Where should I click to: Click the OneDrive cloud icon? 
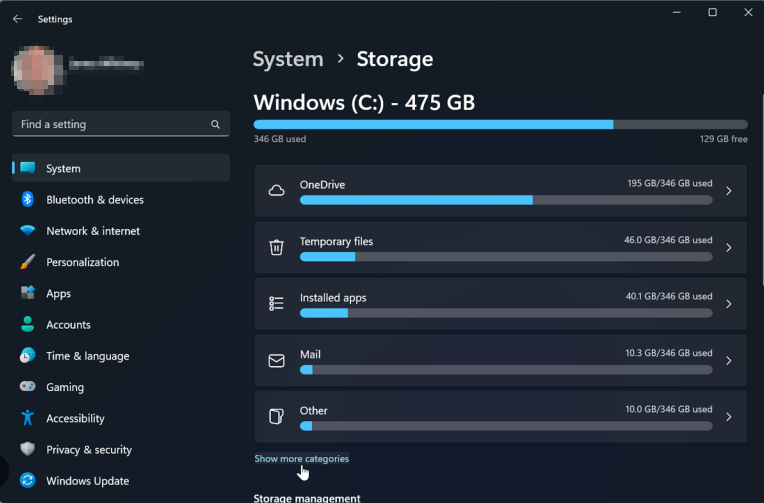pyautogui.click(x=276, y=191)
